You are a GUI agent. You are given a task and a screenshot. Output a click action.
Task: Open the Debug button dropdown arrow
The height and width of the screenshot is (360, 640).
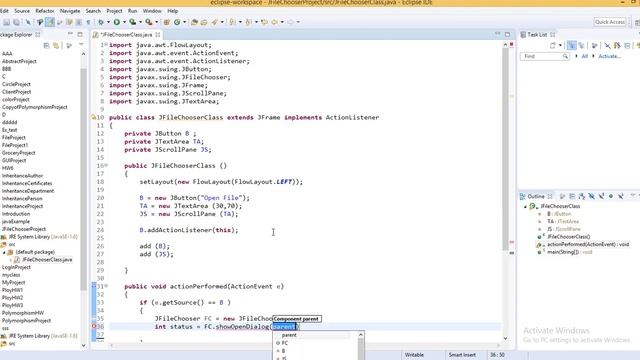(x=108, y=22)
